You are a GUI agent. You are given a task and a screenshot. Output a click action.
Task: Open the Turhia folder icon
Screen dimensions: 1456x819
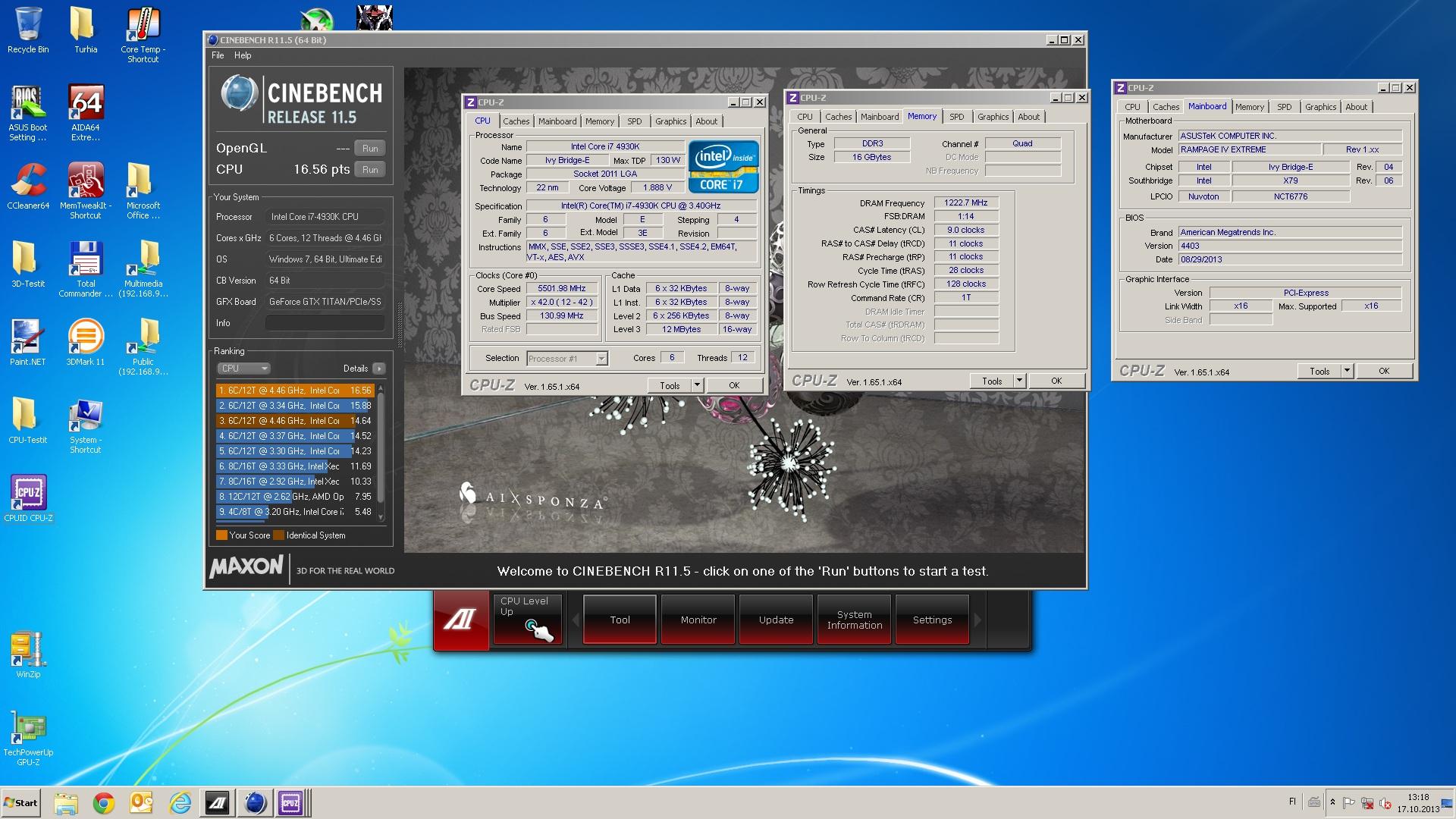(x=85, y=30)
